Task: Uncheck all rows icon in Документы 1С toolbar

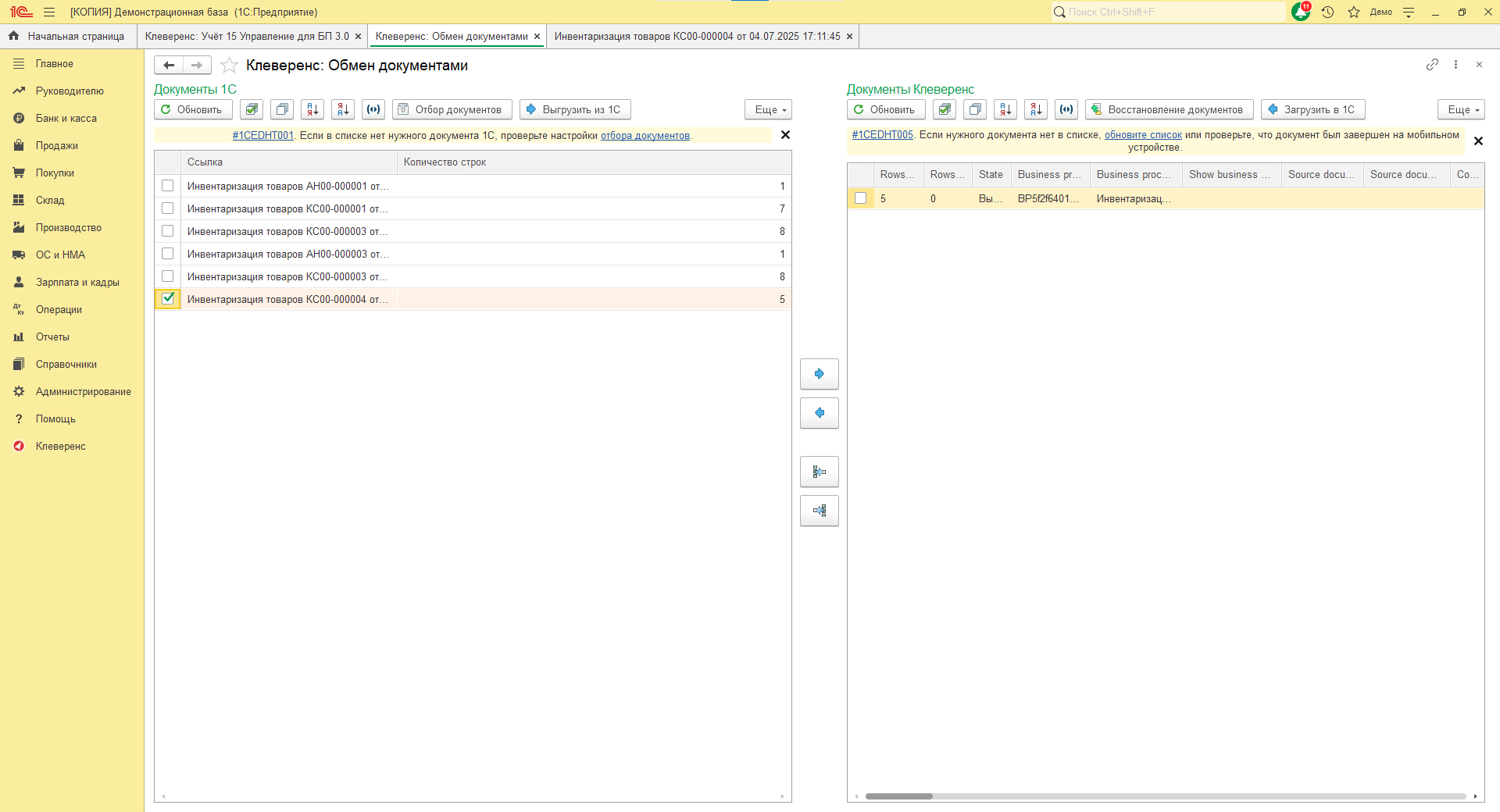Action: 282,110
